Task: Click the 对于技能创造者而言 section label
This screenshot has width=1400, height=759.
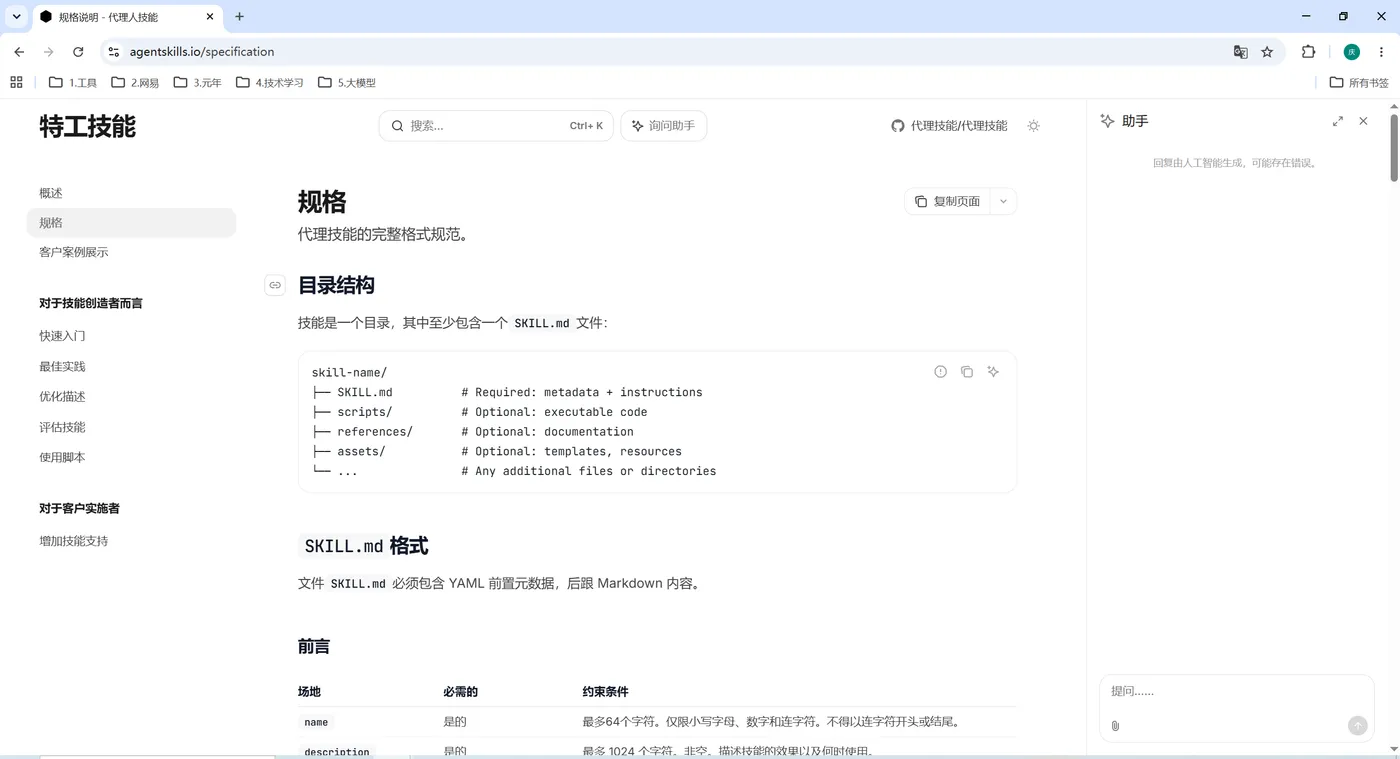Action: pos(91,303)
